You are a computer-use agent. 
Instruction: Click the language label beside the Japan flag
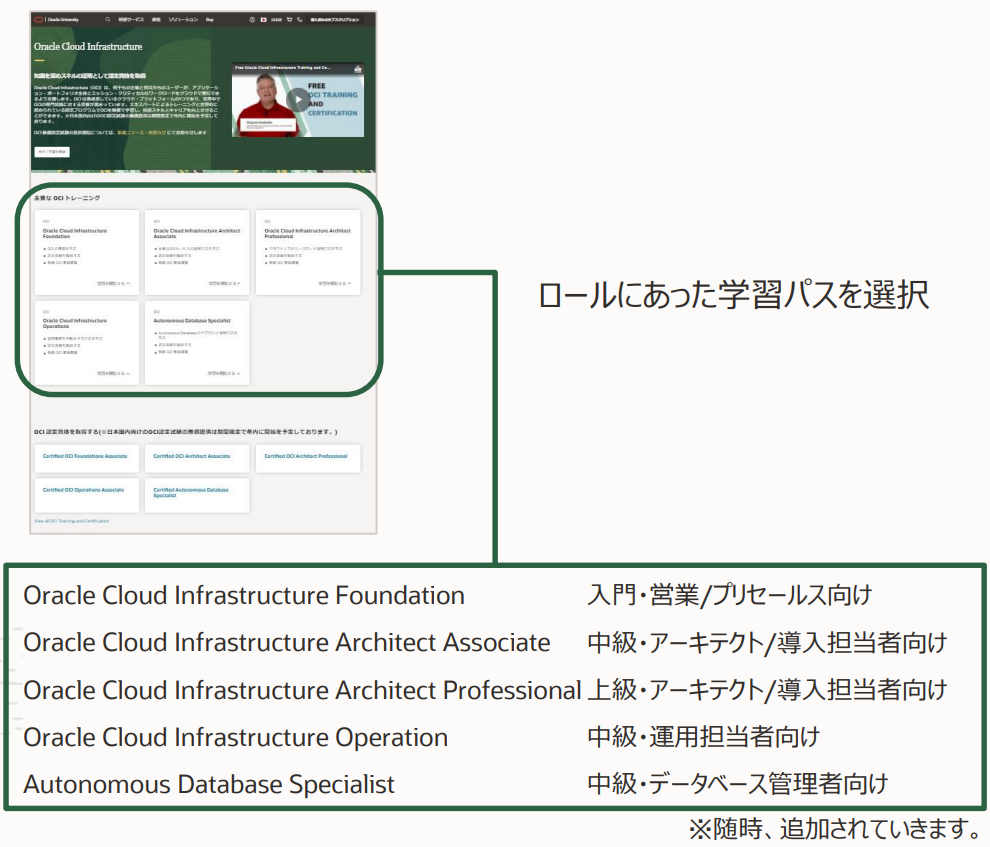pyautogui.click(x=277, y=20)
